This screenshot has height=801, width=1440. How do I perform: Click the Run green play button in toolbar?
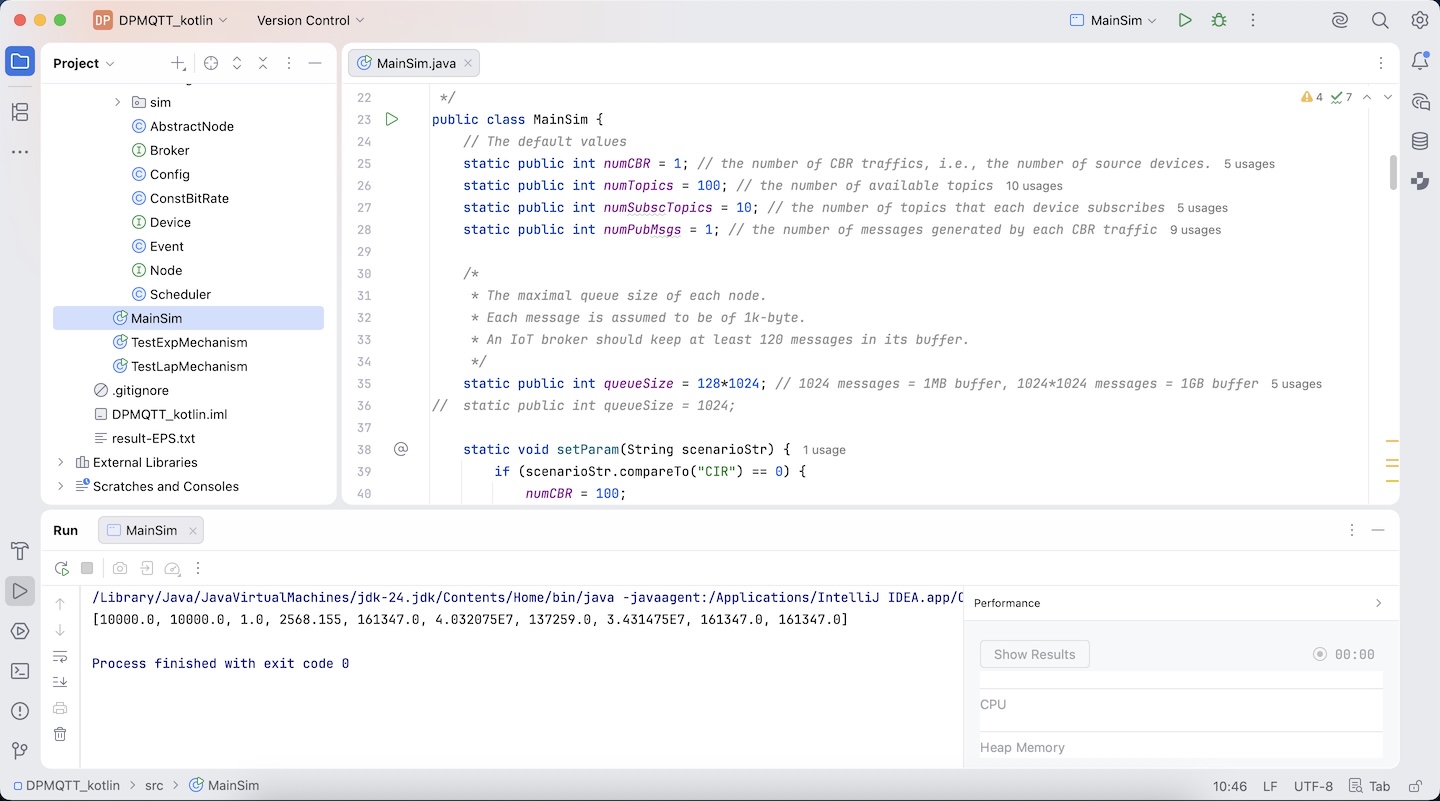click(x=1185, y=20)
